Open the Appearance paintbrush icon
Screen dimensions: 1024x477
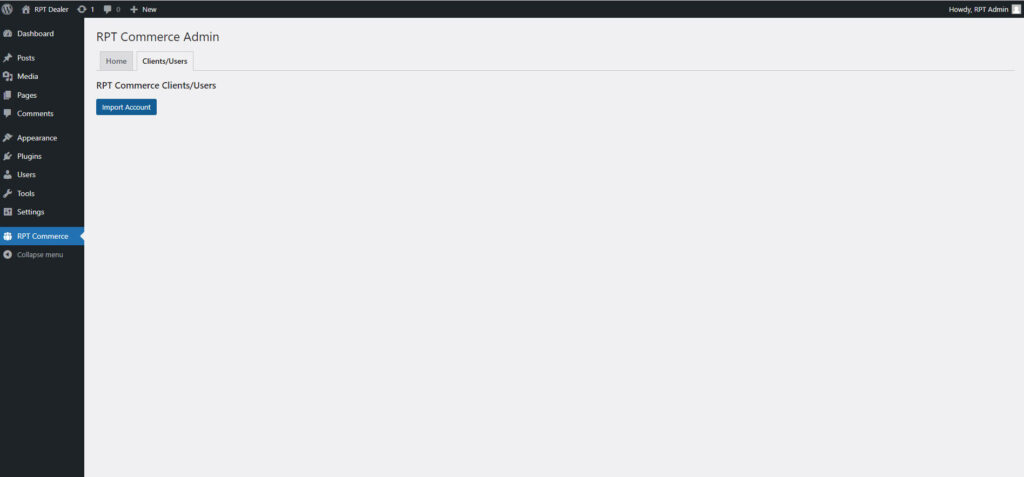point(8,138)
